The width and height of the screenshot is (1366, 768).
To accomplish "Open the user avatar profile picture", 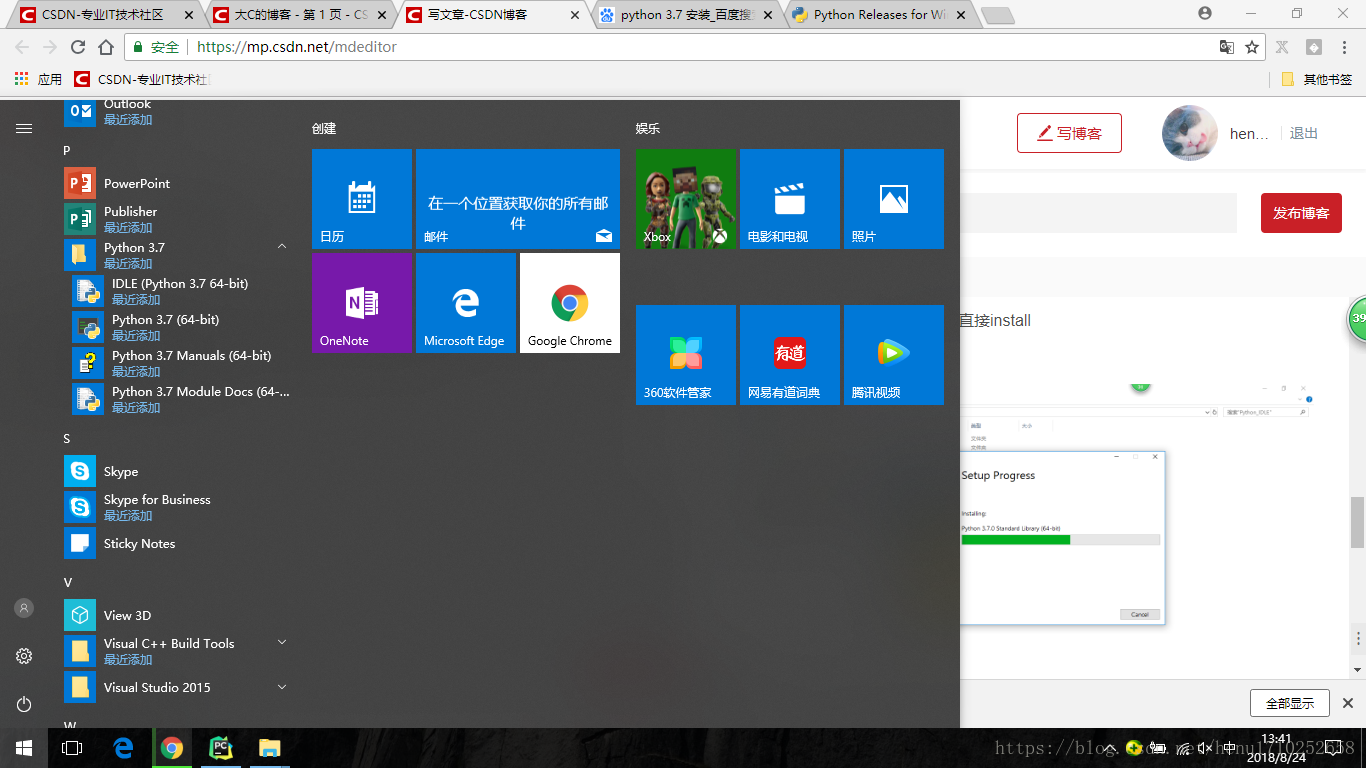I will point(1190,133).
